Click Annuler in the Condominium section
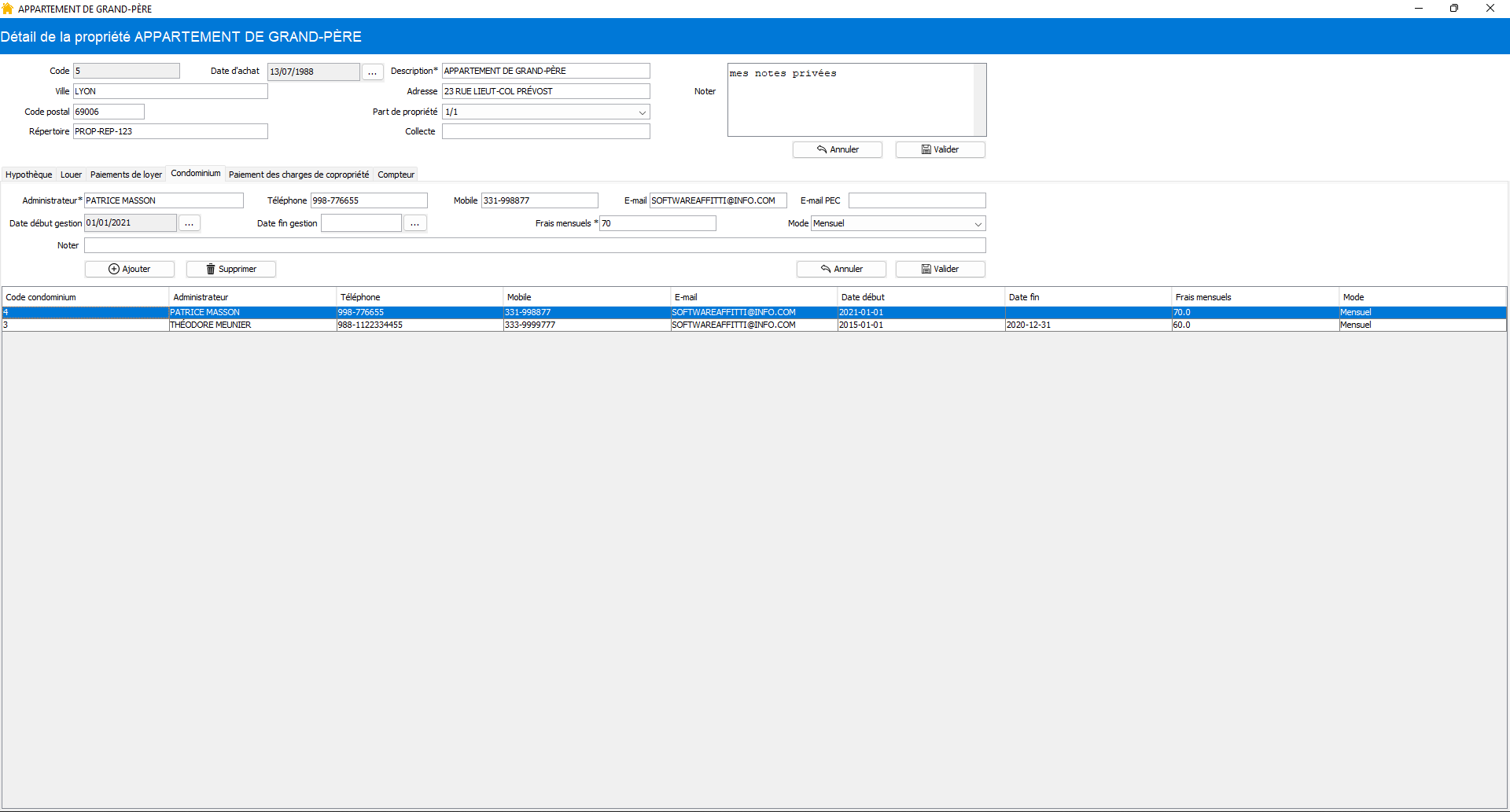1510x812 pixels. coord(842,269)
